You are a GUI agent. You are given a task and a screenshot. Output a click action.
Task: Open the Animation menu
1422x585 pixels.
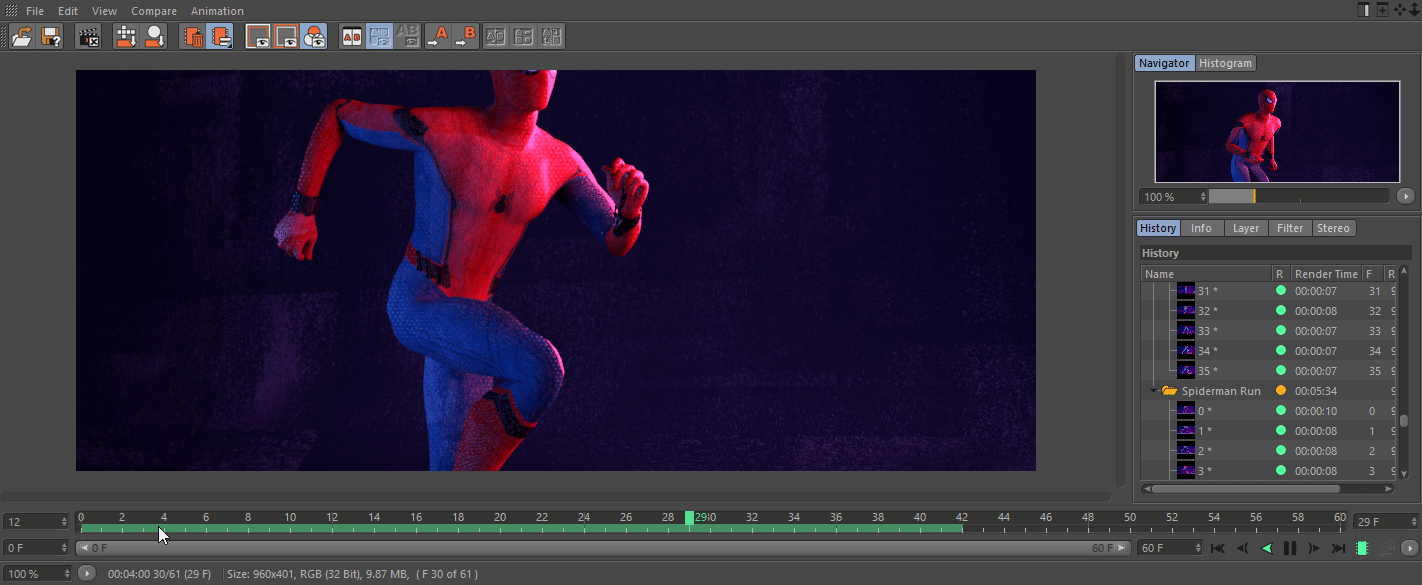[217, 11]
